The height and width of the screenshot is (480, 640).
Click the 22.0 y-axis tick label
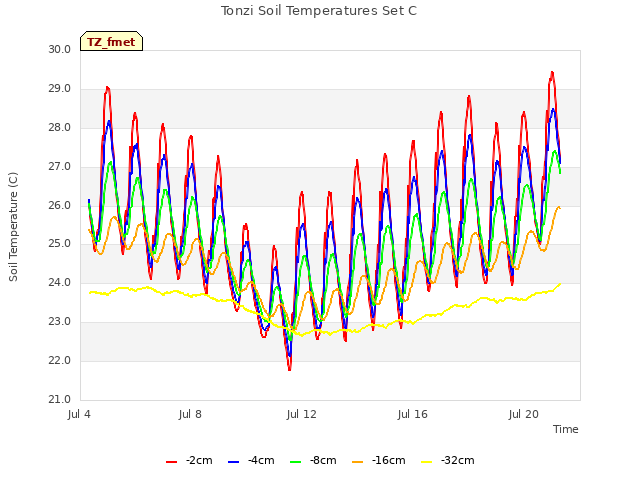(60, 360)
